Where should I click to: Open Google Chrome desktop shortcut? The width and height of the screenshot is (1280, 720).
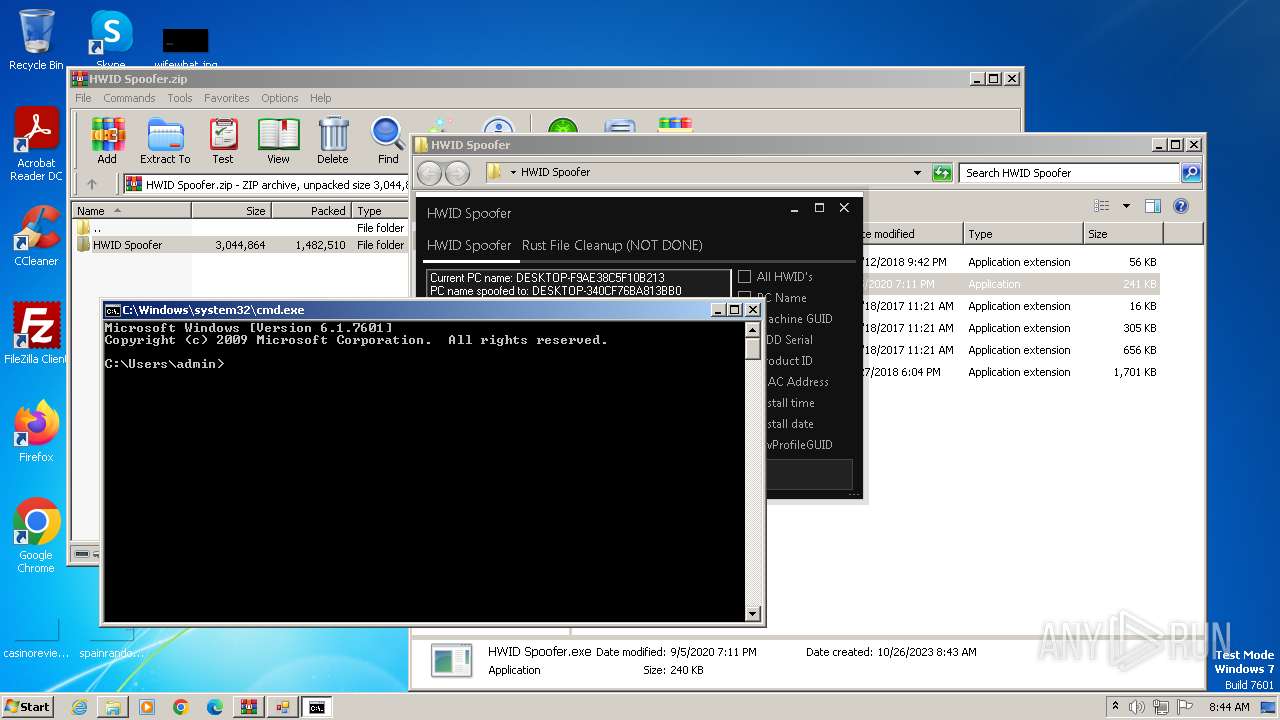36,536
